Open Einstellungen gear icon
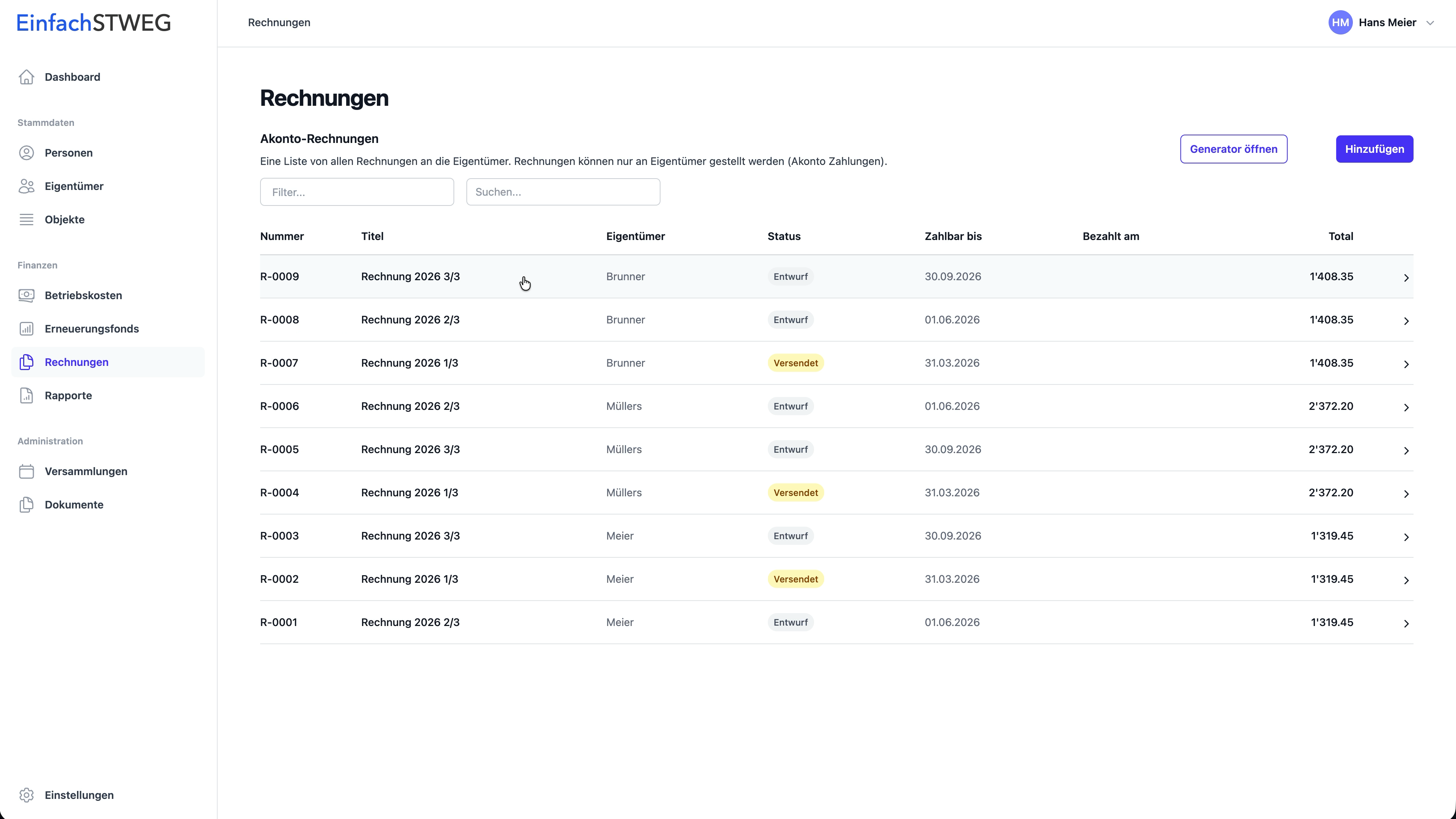 [x=27, y=795]
